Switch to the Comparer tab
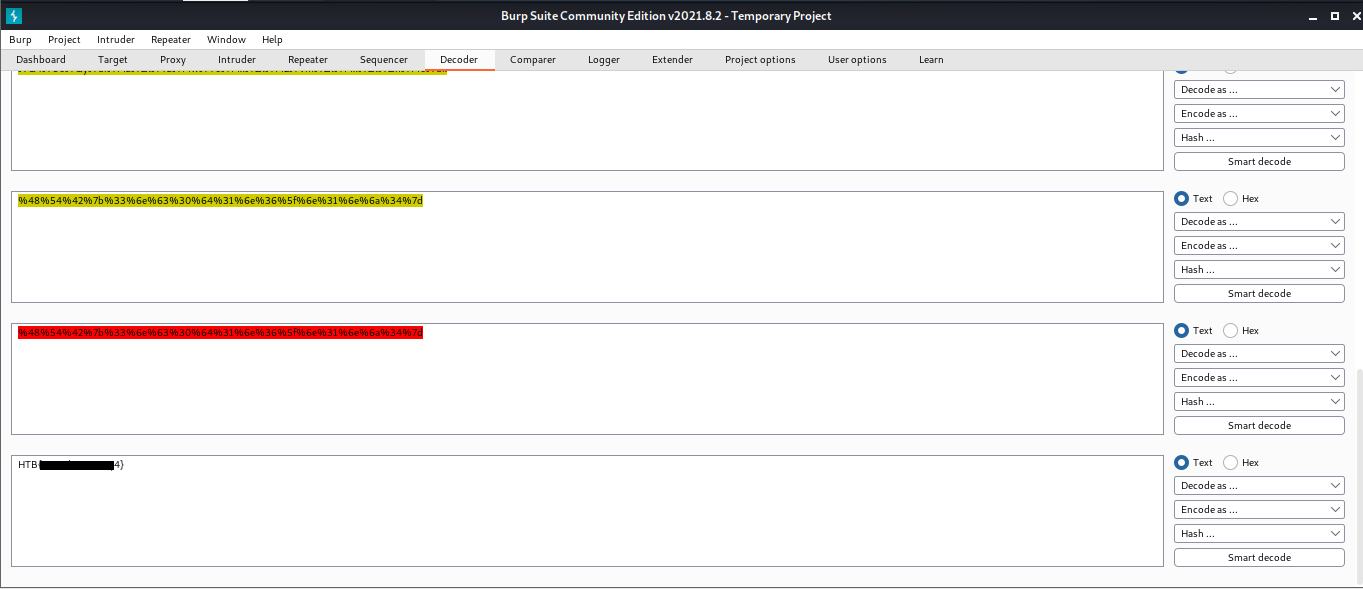 (x=533, y=60)
